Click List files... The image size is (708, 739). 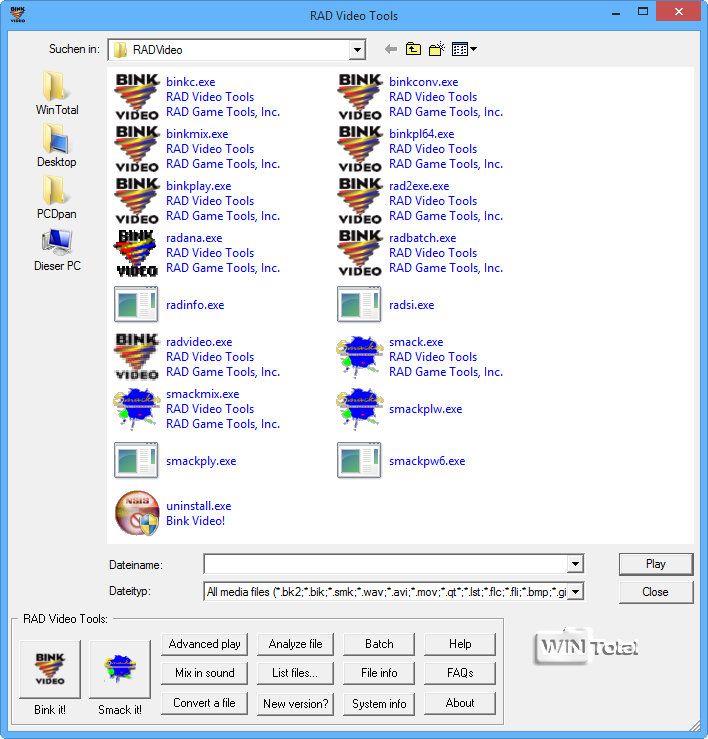[x=295, y=673]
